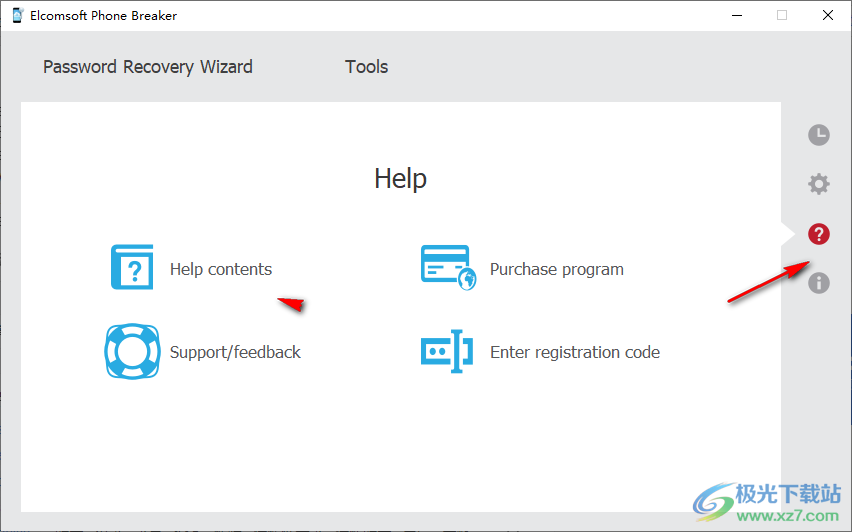The image size is (852, 532).
Task: Click the Elcomsoft Phone Breaker title bar icon
Action: click(17, 15)
